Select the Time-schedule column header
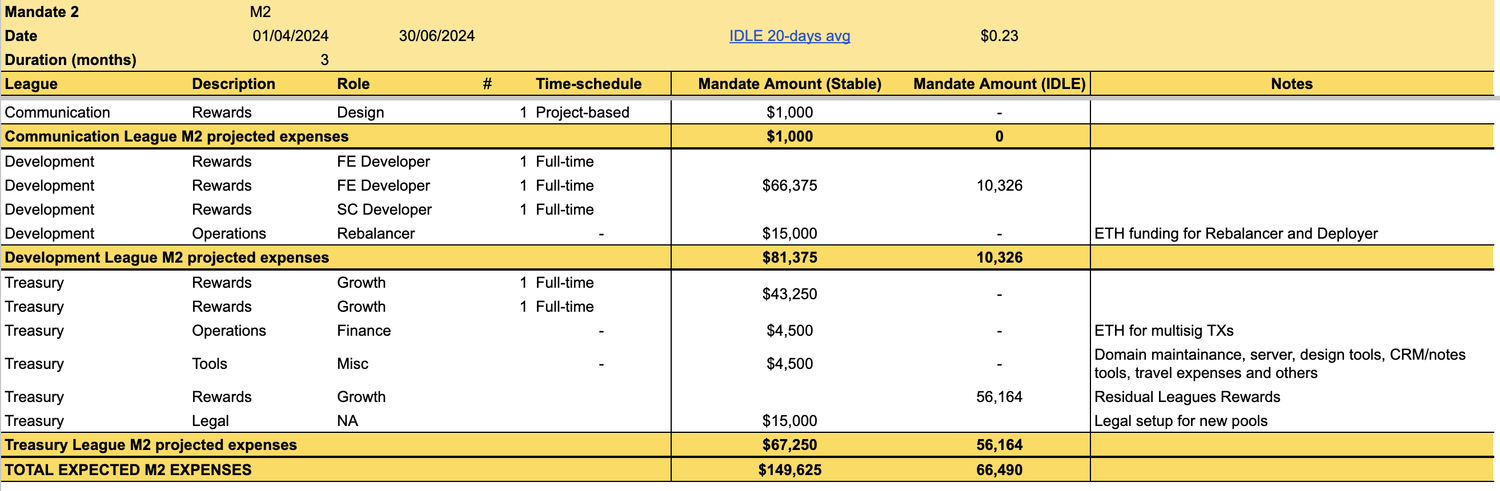1500x491 pixels. [588, 84]
